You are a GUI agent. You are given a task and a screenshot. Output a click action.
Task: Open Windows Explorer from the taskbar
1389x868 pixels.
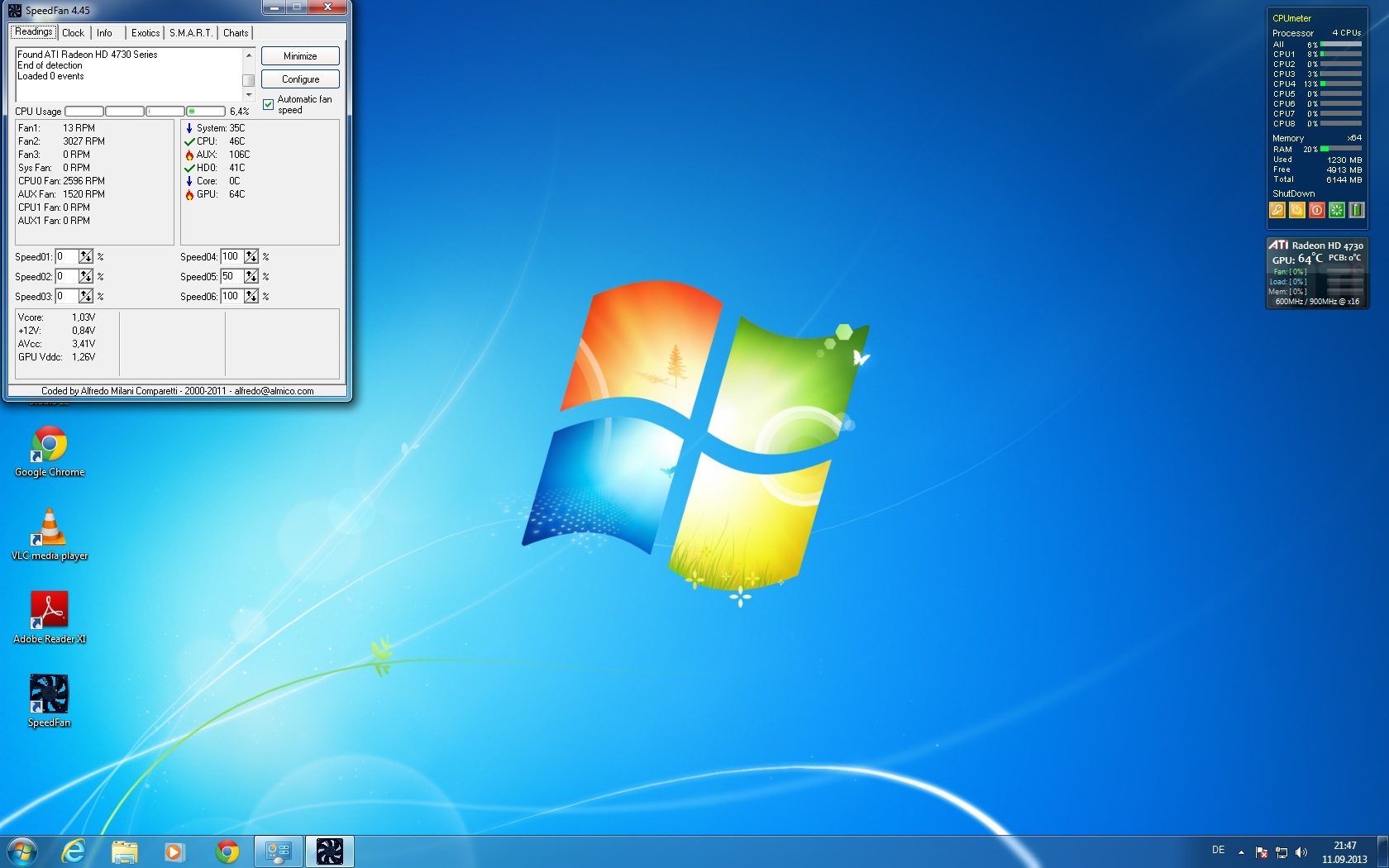[x=124, y=851]
